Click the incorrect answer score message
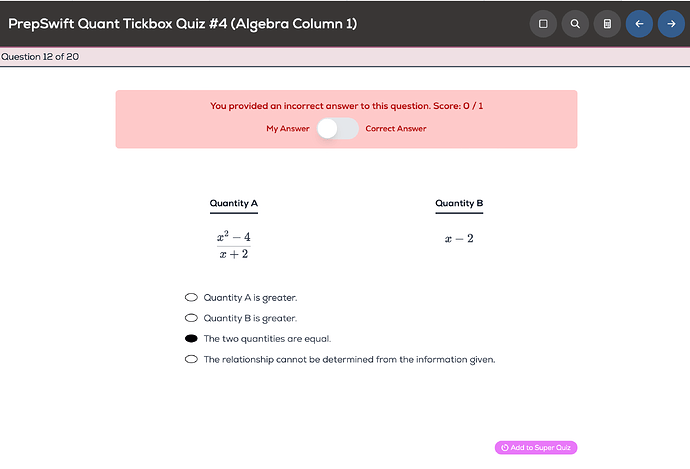This screenshot has width=690, height=469. coord(346,105)
